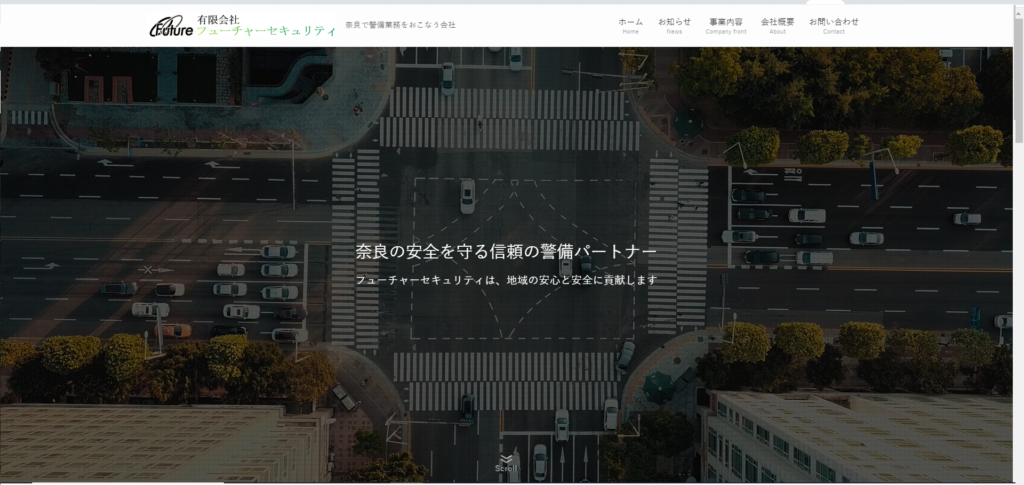The image size is (1024, 485).
Task: Click the hero headline 奈良の安全を守る信頼の警備パートナー
Action: [x=506, y=250]
